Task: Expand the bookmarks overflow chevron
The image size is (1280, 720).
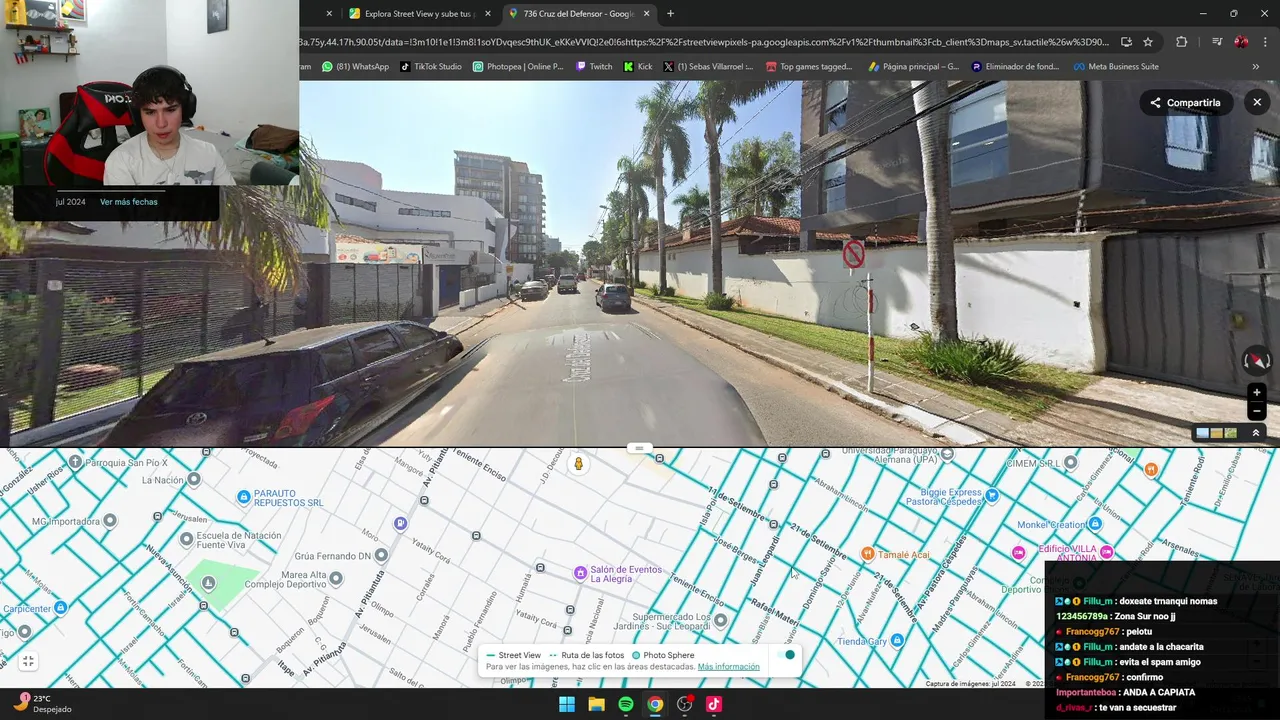Action: click(1256, 67)
